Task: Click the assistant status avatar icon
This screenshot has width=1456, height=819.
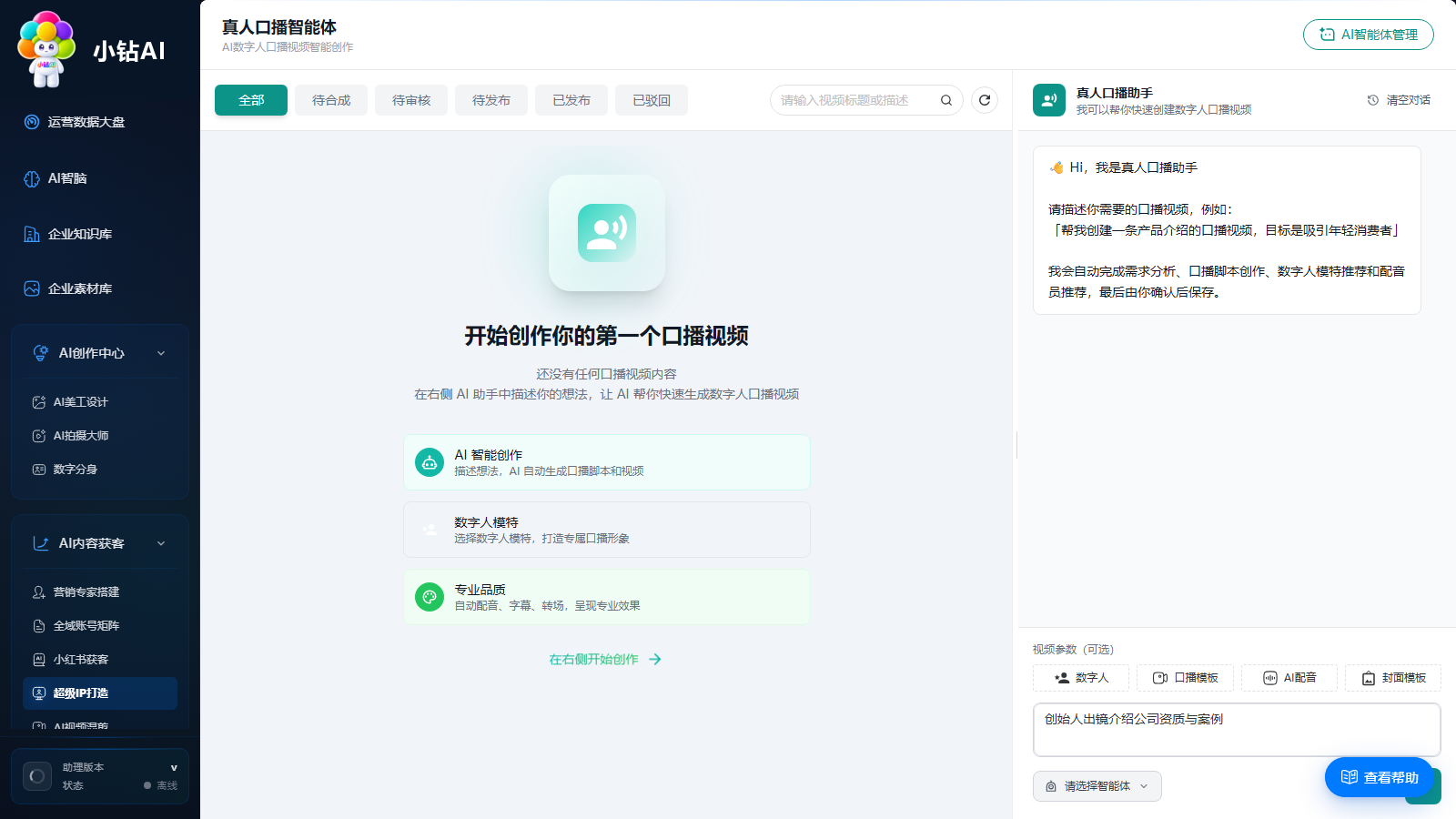Action: pyautogui.click(x=37, y=776)
